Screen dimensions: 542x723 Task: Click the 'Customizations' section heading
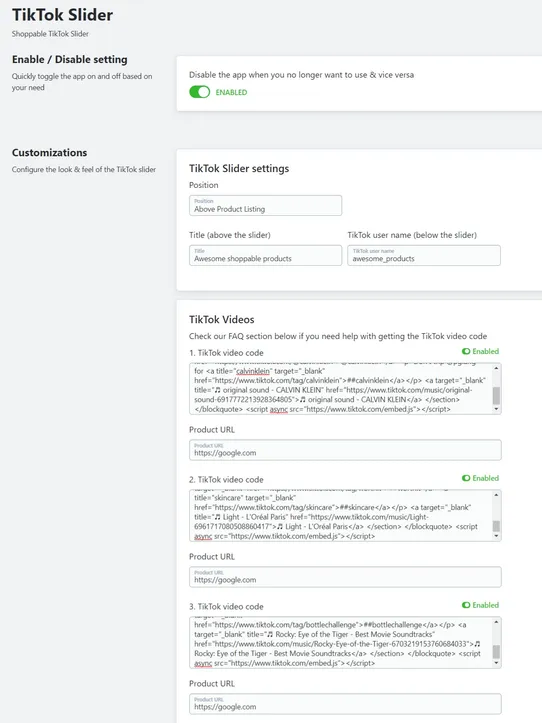[49, 153]
